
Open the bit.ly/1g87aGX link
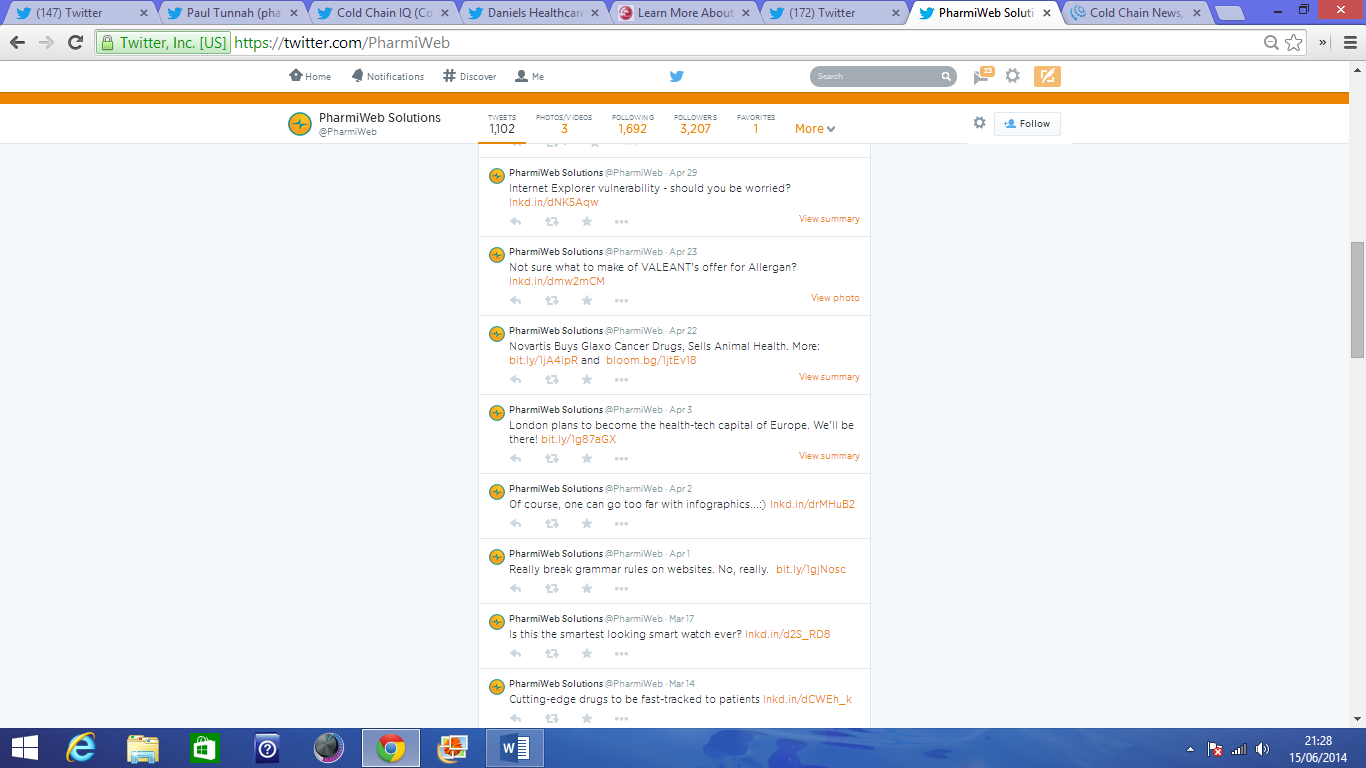pos(579,439)
